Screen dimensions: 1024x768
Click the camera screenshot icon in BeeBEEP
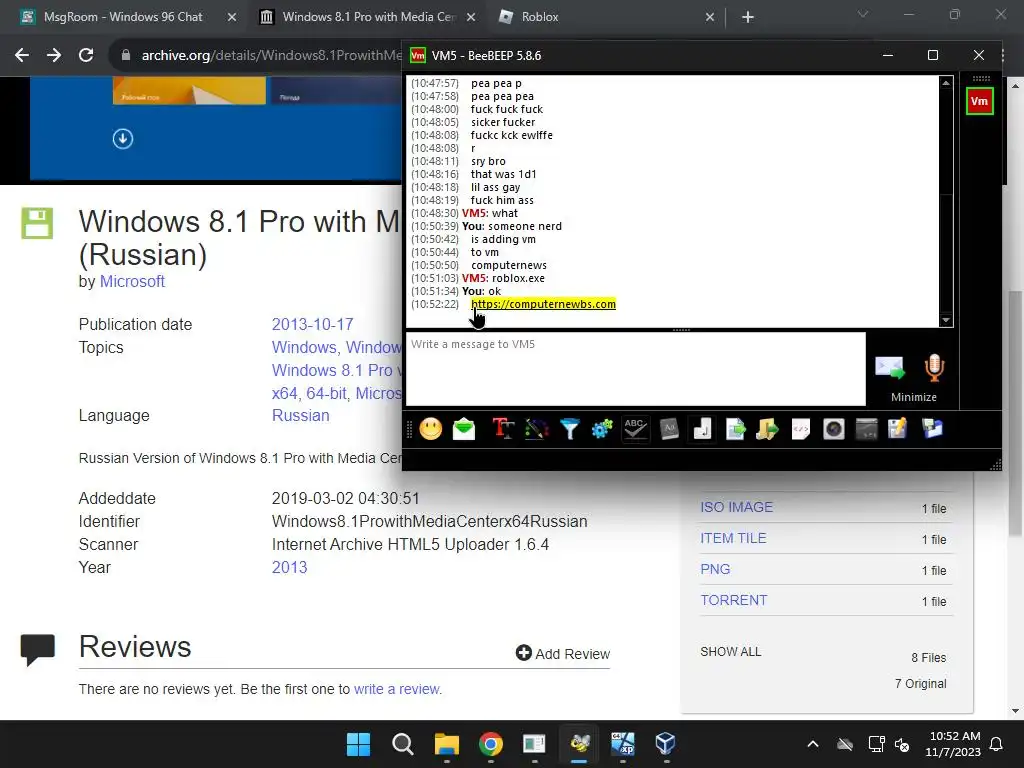pos(834,429)
